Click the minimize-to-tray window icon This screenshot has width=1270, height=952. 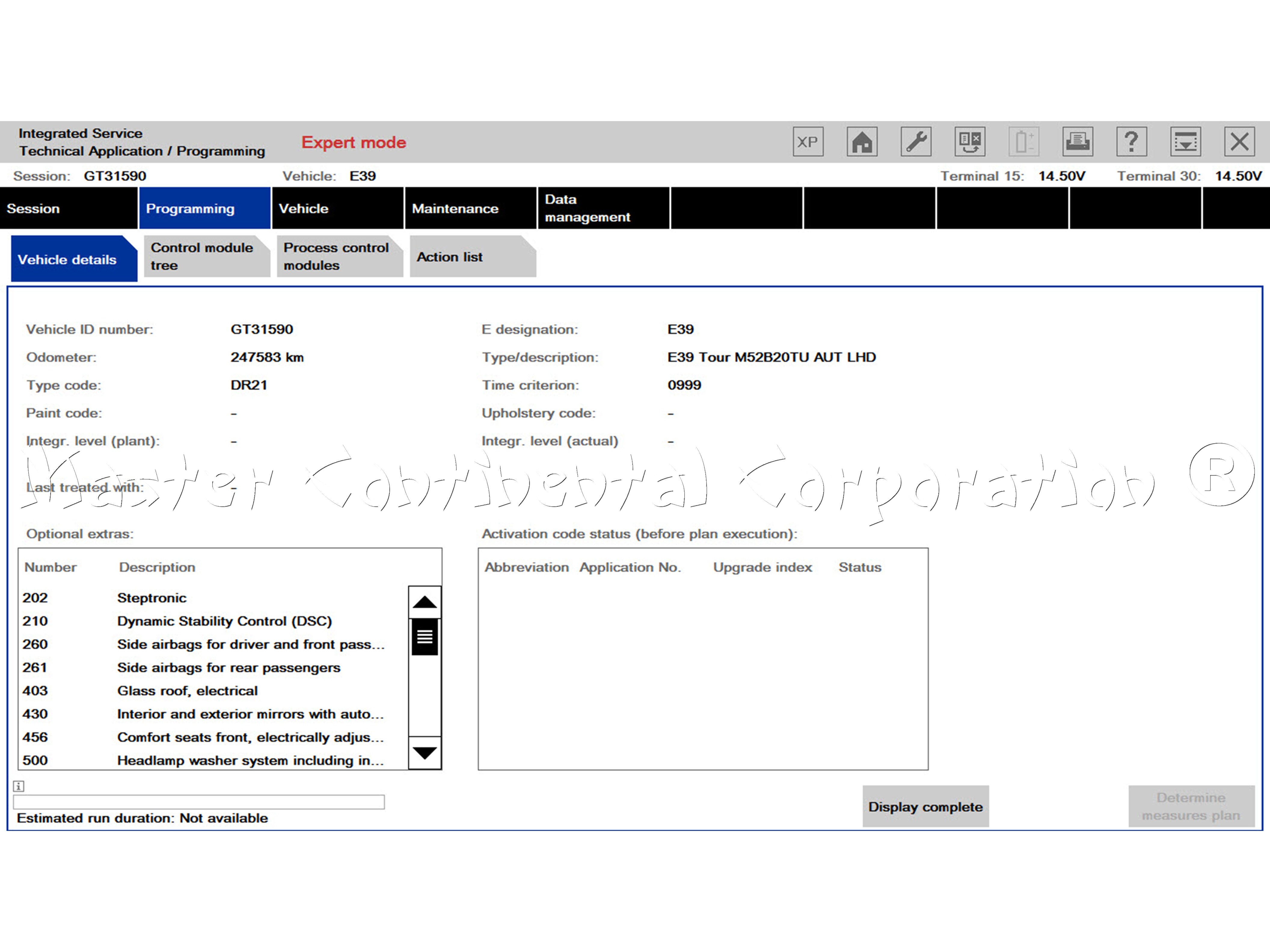pyautogui.click(x=1186, y=142)
